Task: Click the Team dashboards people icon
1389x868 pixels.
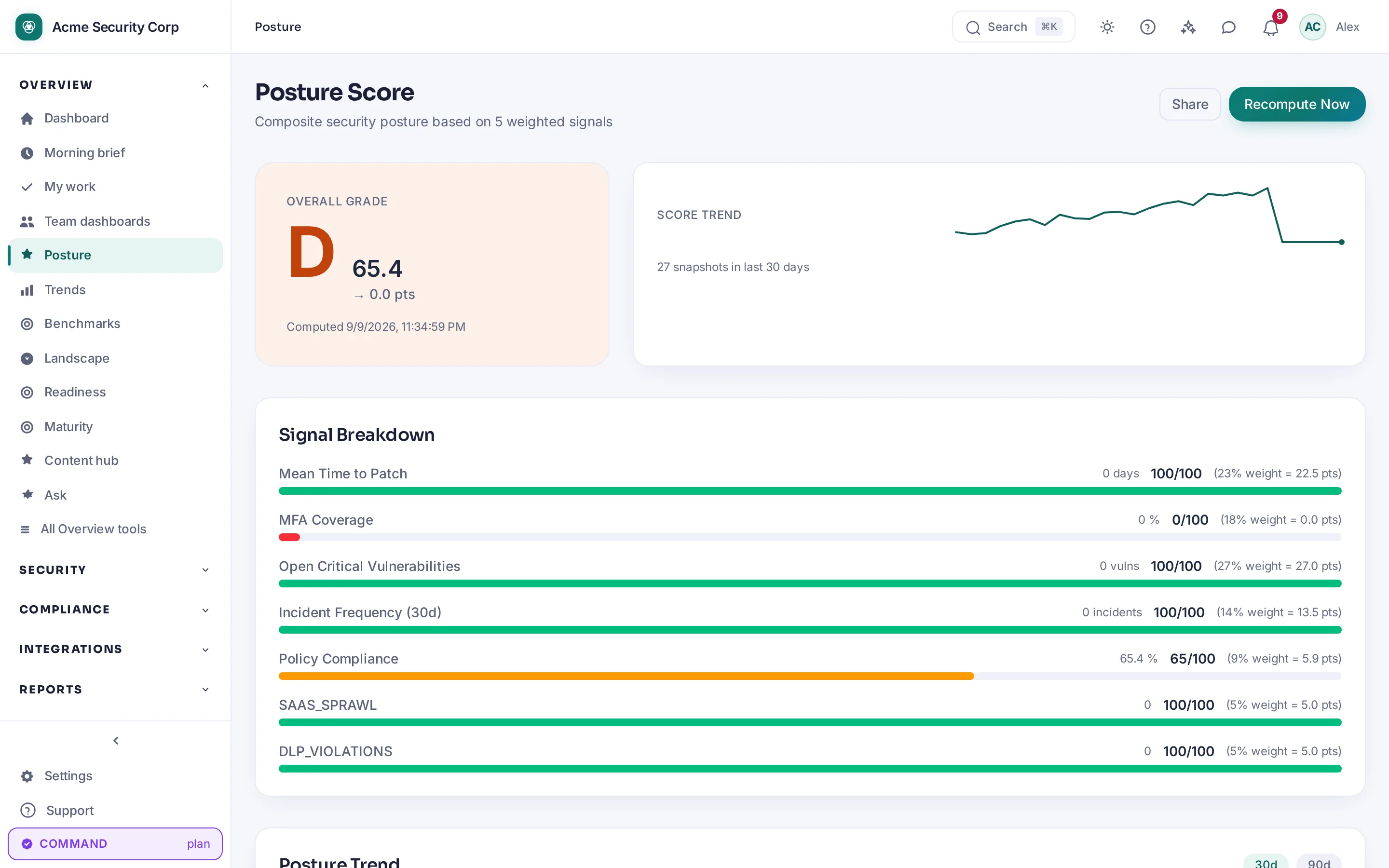Action: (x=27, y=222)
